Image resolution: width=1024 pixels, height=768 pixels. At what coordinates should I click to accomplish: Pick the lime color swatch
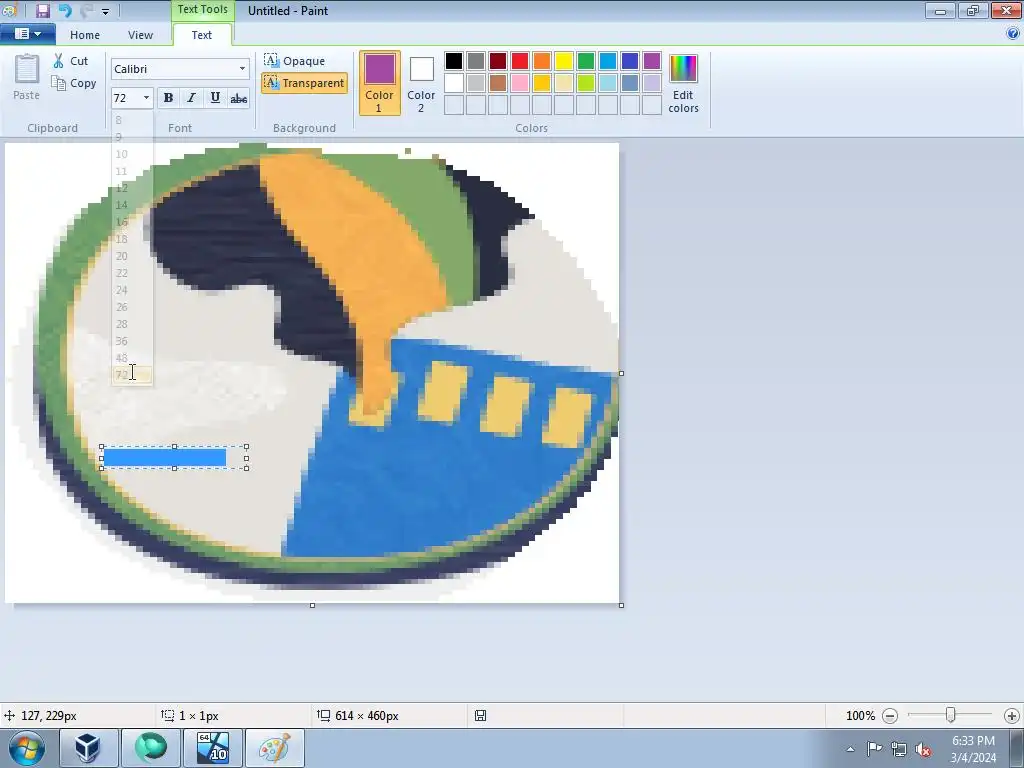tap(586, 83)
